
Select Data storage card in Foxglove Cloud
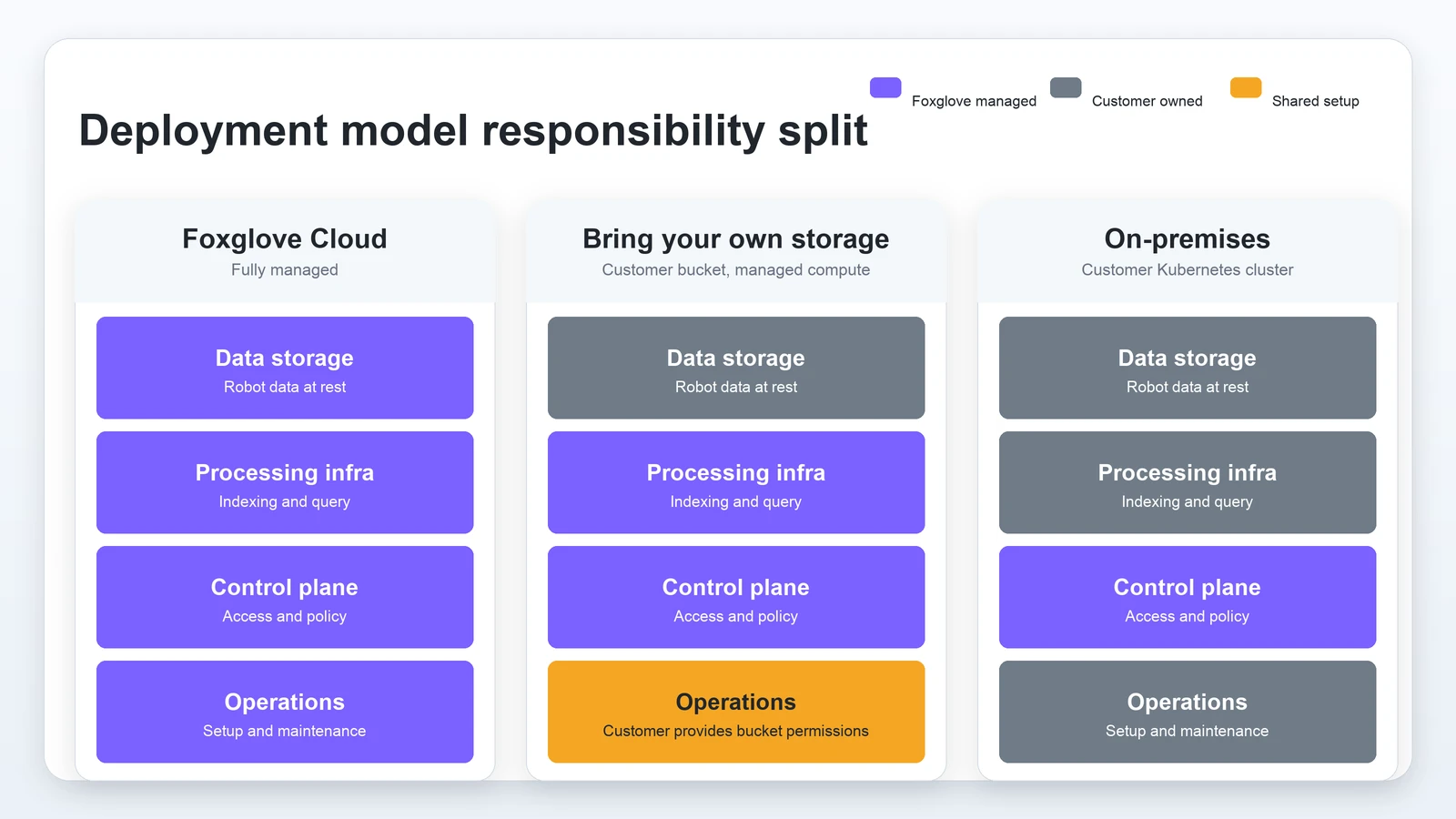285,368
